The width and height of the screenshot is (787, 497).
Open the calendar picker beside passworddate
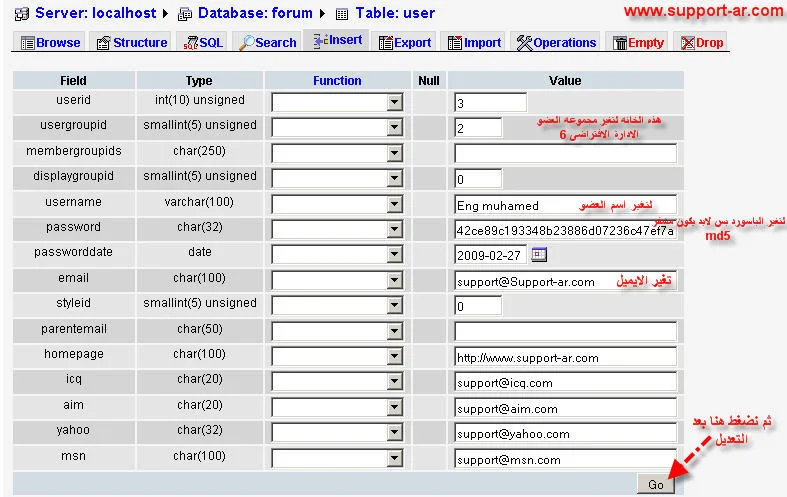tap(540, 254)
